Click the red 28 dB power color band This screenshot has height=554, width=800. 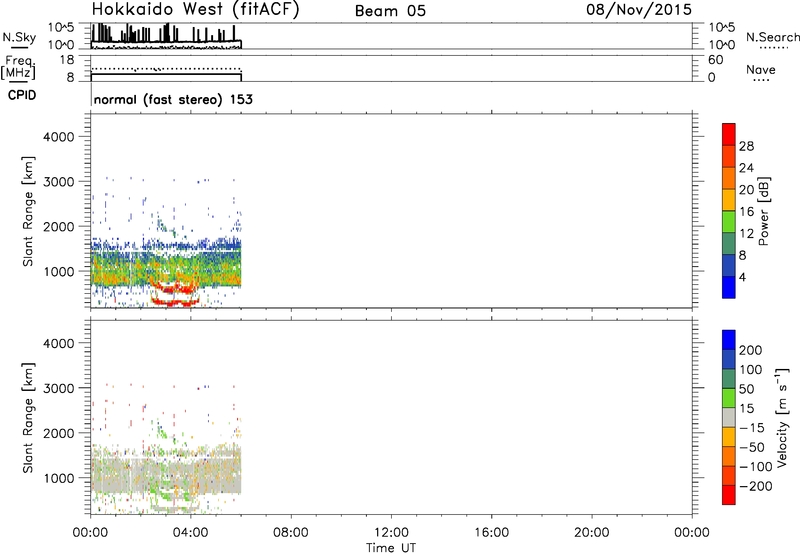tap(729, 134)
